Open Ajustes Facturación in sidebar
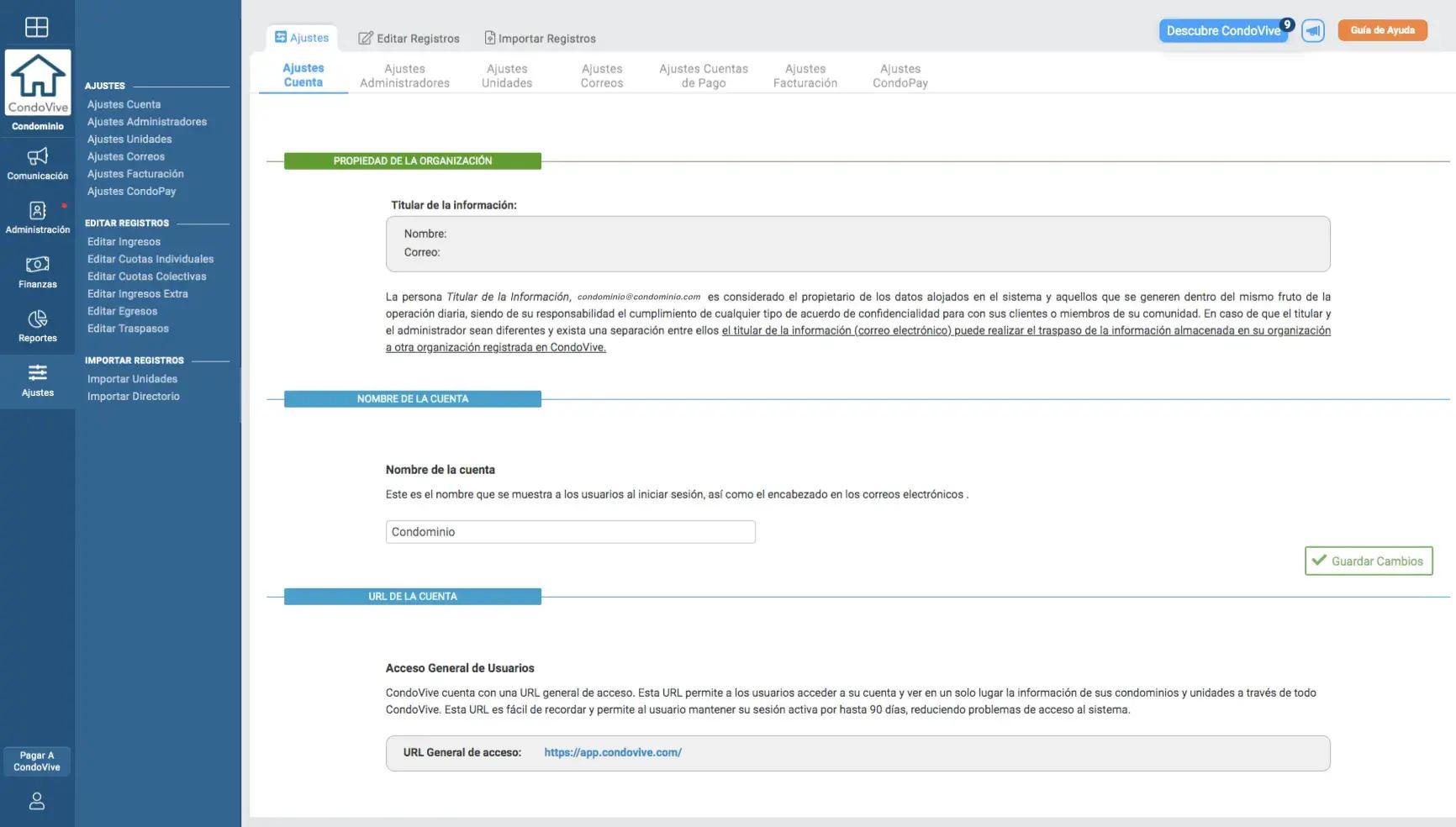The height and width of the screenshot is (827, 1456). click(x=135, y=174)
